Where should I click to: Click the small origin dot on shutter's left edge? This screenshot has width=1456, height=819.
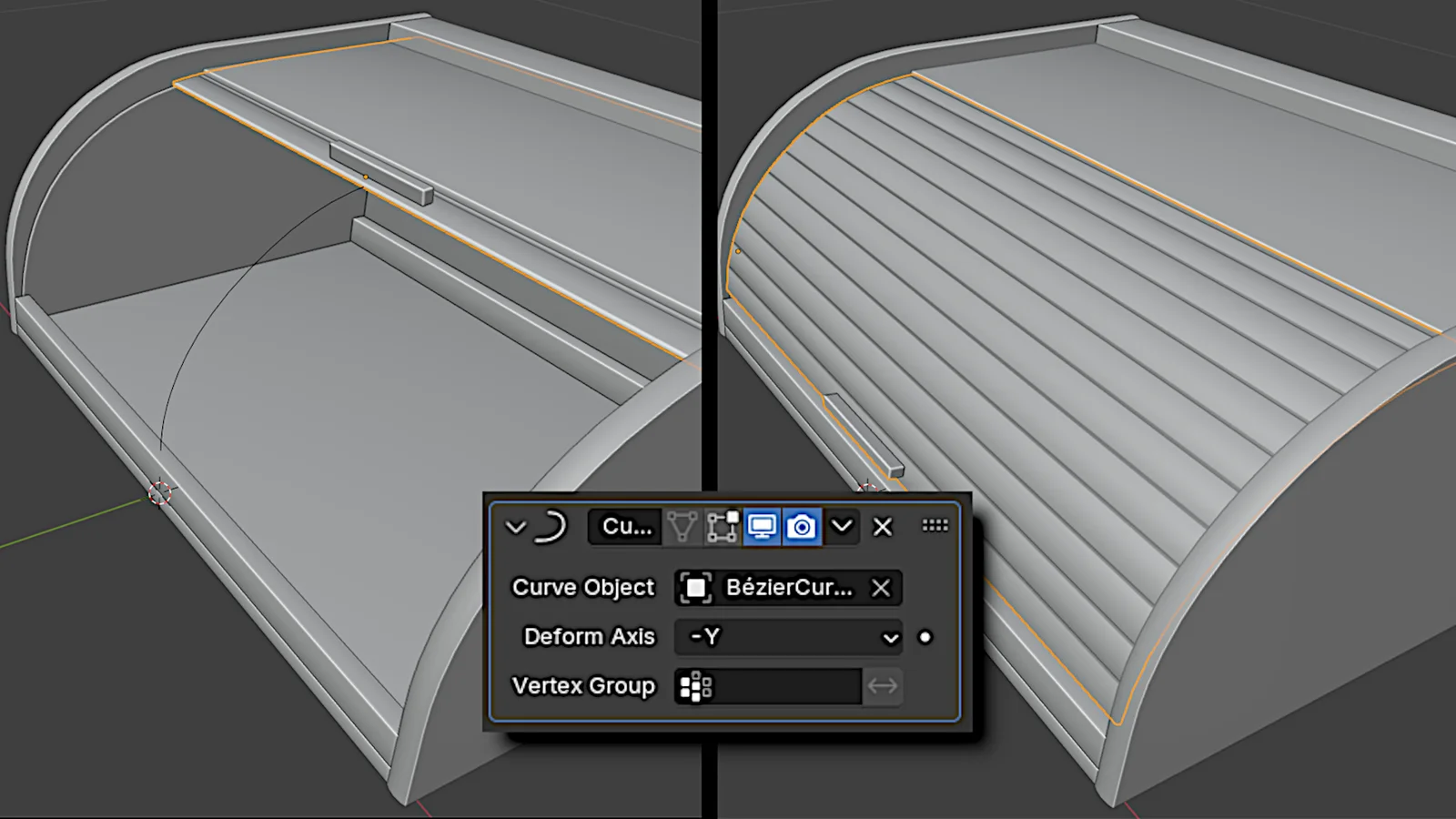point(737,251)
